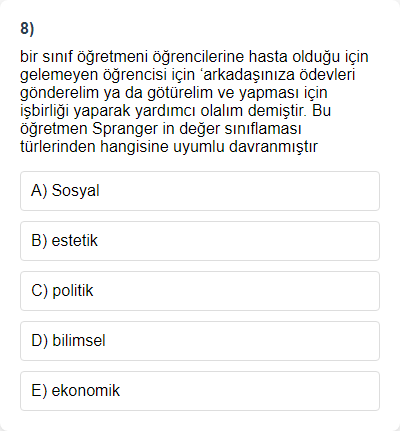Click the question number 8) label
The width and height of the screenshot is (400, 431).
(x=27, y=29)
